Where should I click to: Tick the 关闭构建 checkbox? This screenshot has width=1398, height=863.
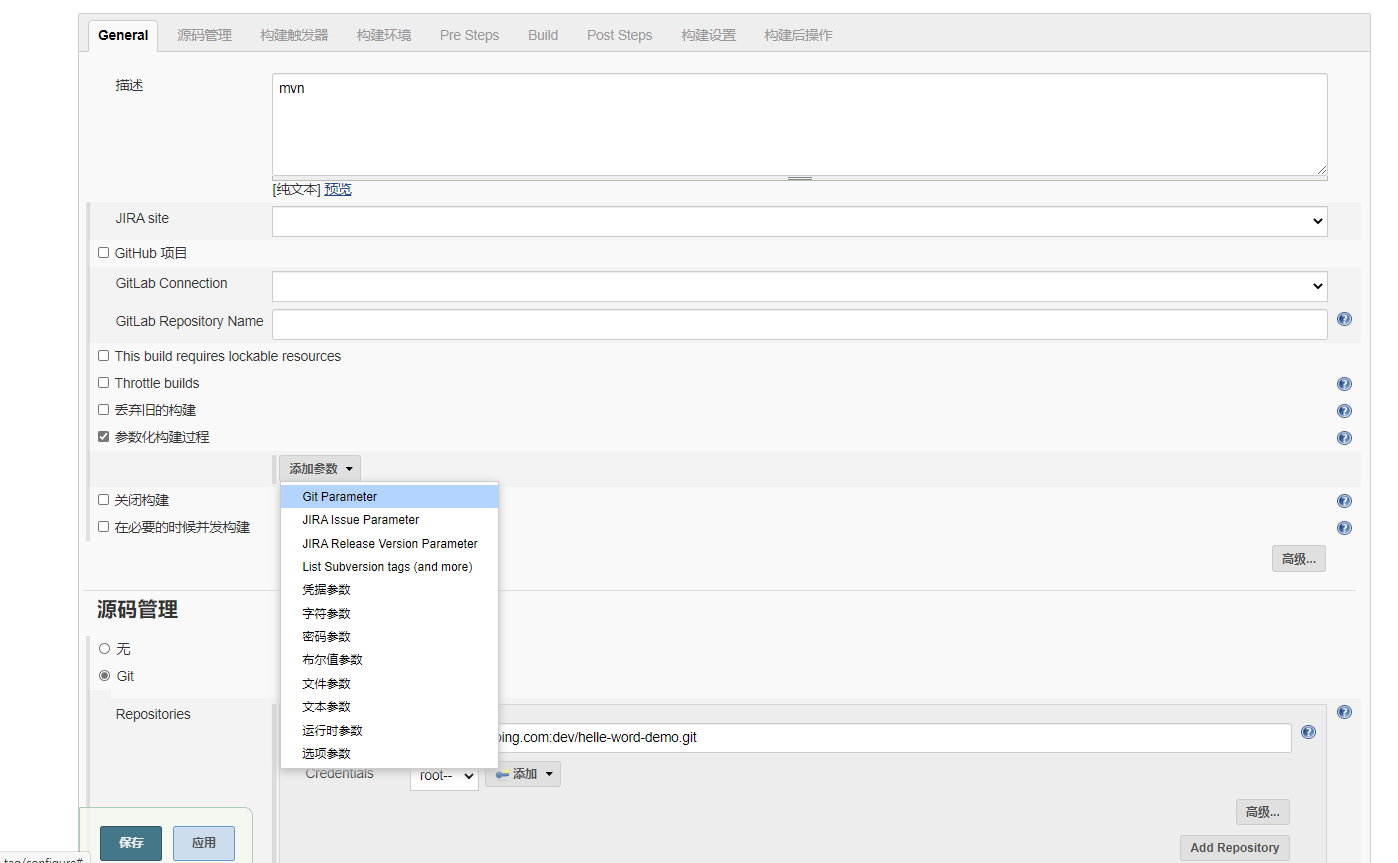[x=103, y=499]
